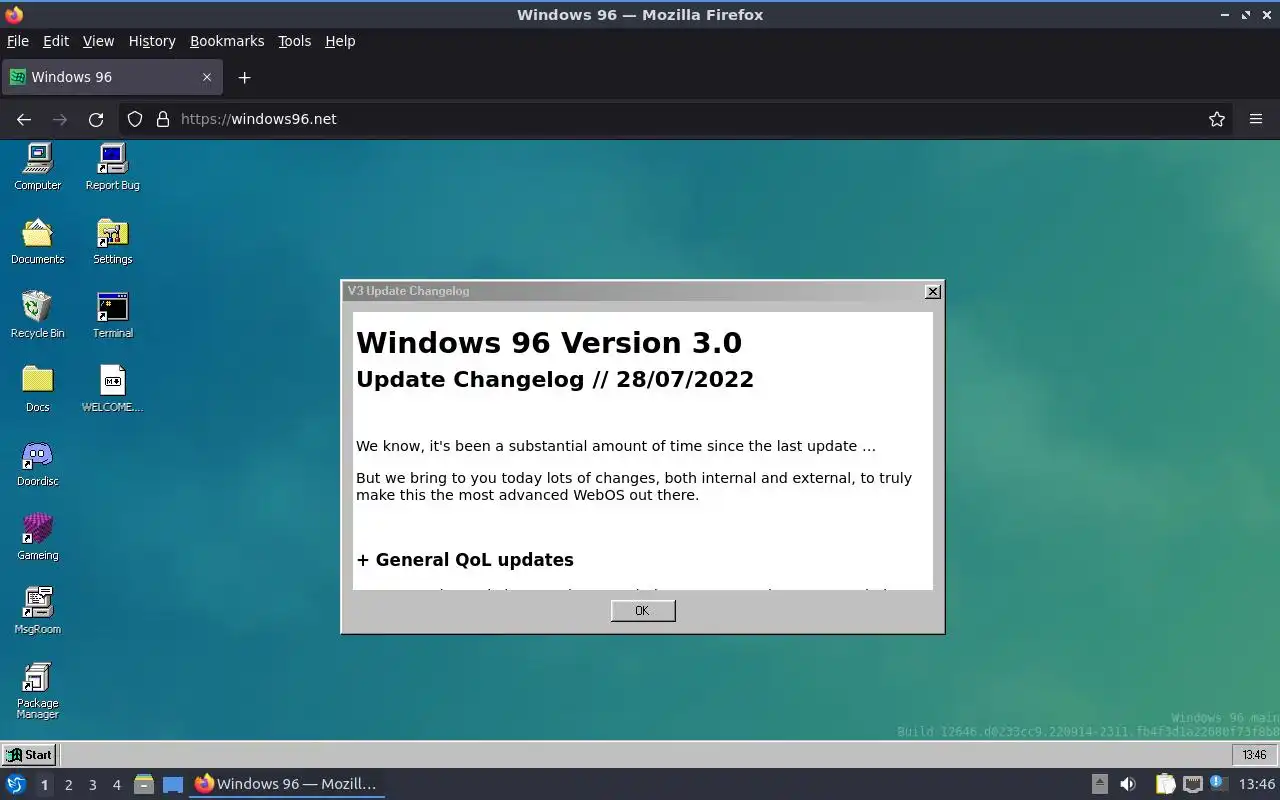Image resolution: width=1280 pixels, height=800 pixels.
Task: Click the volume speaker tray icon
Action: point(1128,784)
